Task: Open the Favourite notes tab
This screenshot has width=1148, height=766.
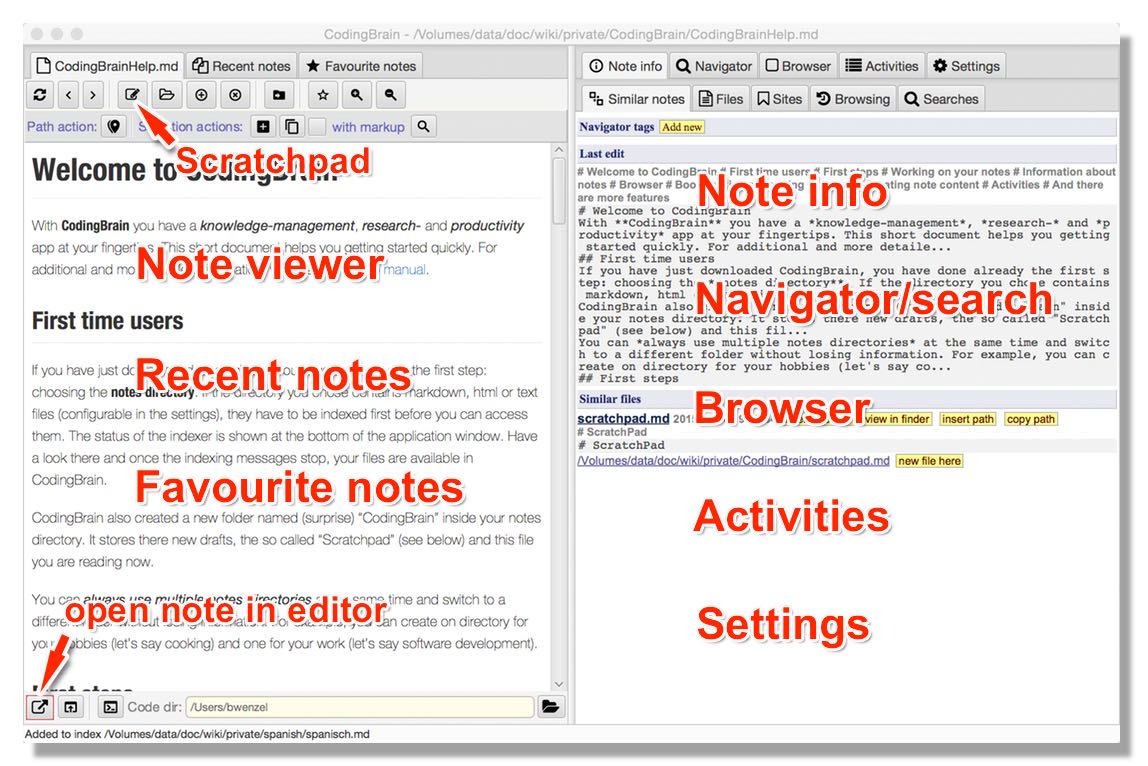Action: [x=361, y=66]
